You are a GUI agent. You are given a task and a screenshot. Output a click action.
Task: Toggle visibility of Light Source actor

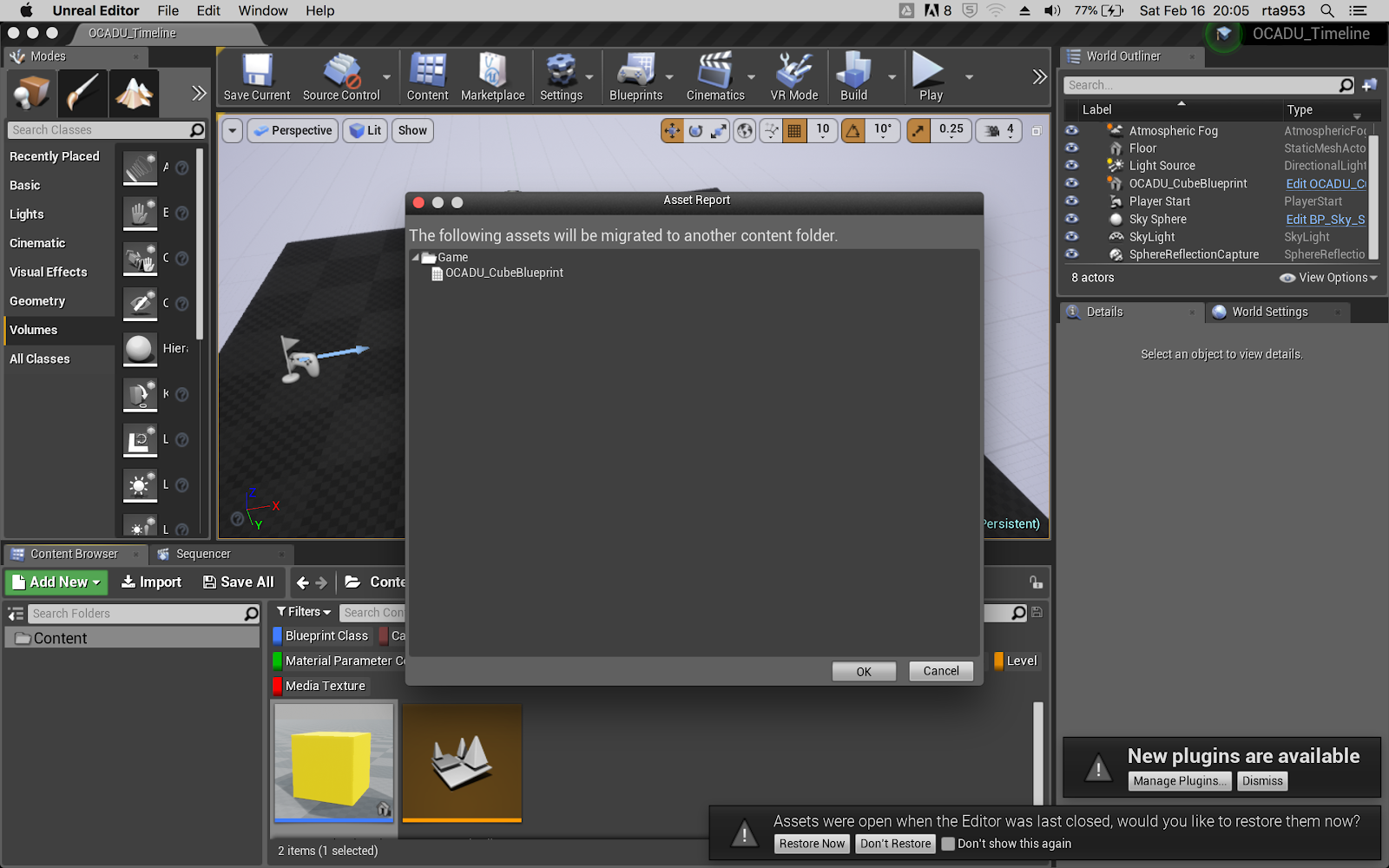[x=1072, y=165]
